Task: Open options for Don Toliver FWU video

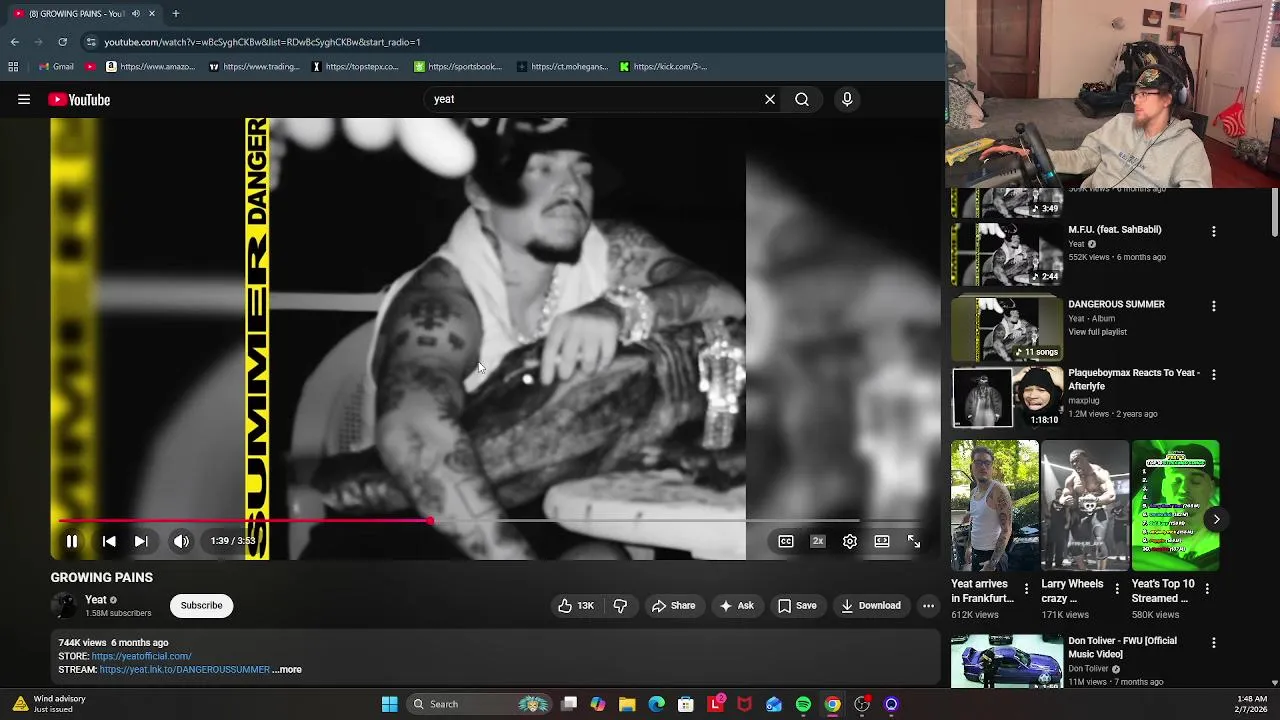Action: point(1214,643)
